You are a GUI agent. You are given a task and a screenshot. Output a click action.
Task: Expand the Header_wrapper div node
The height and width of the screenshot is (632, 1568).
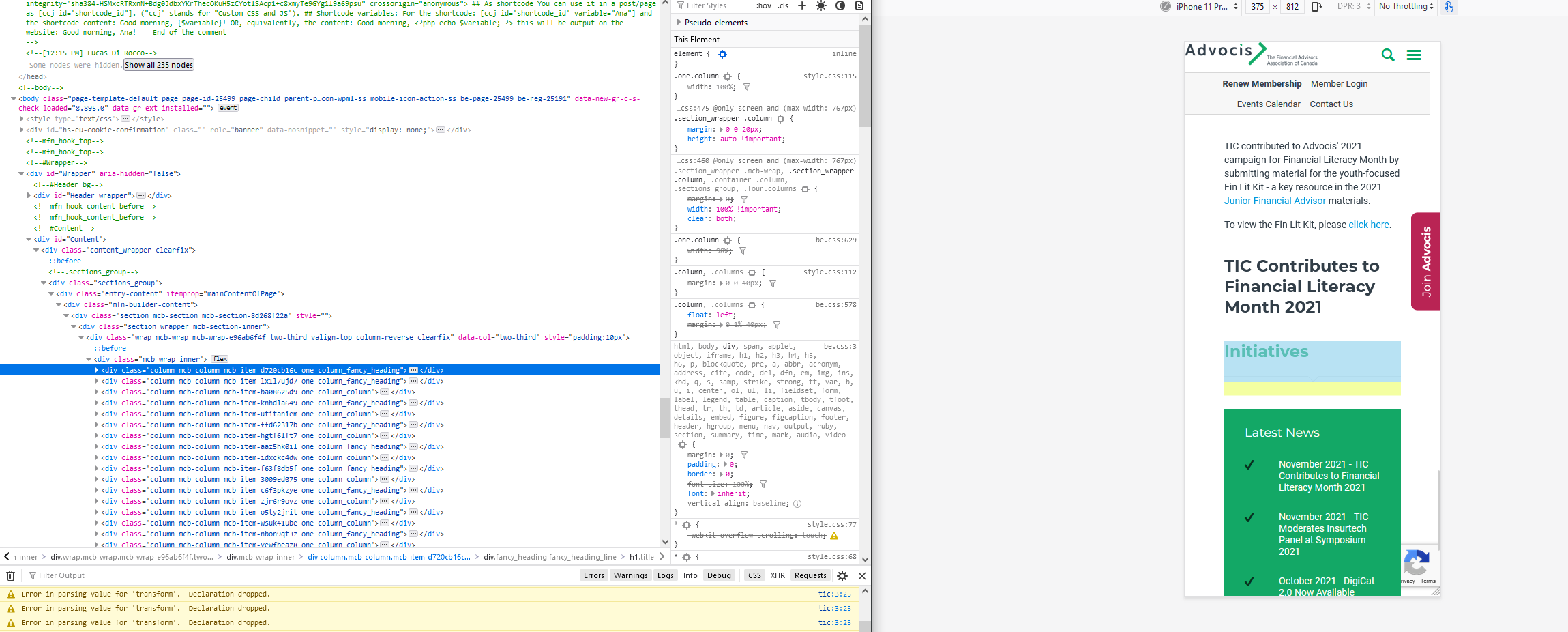tap(29, 195)
